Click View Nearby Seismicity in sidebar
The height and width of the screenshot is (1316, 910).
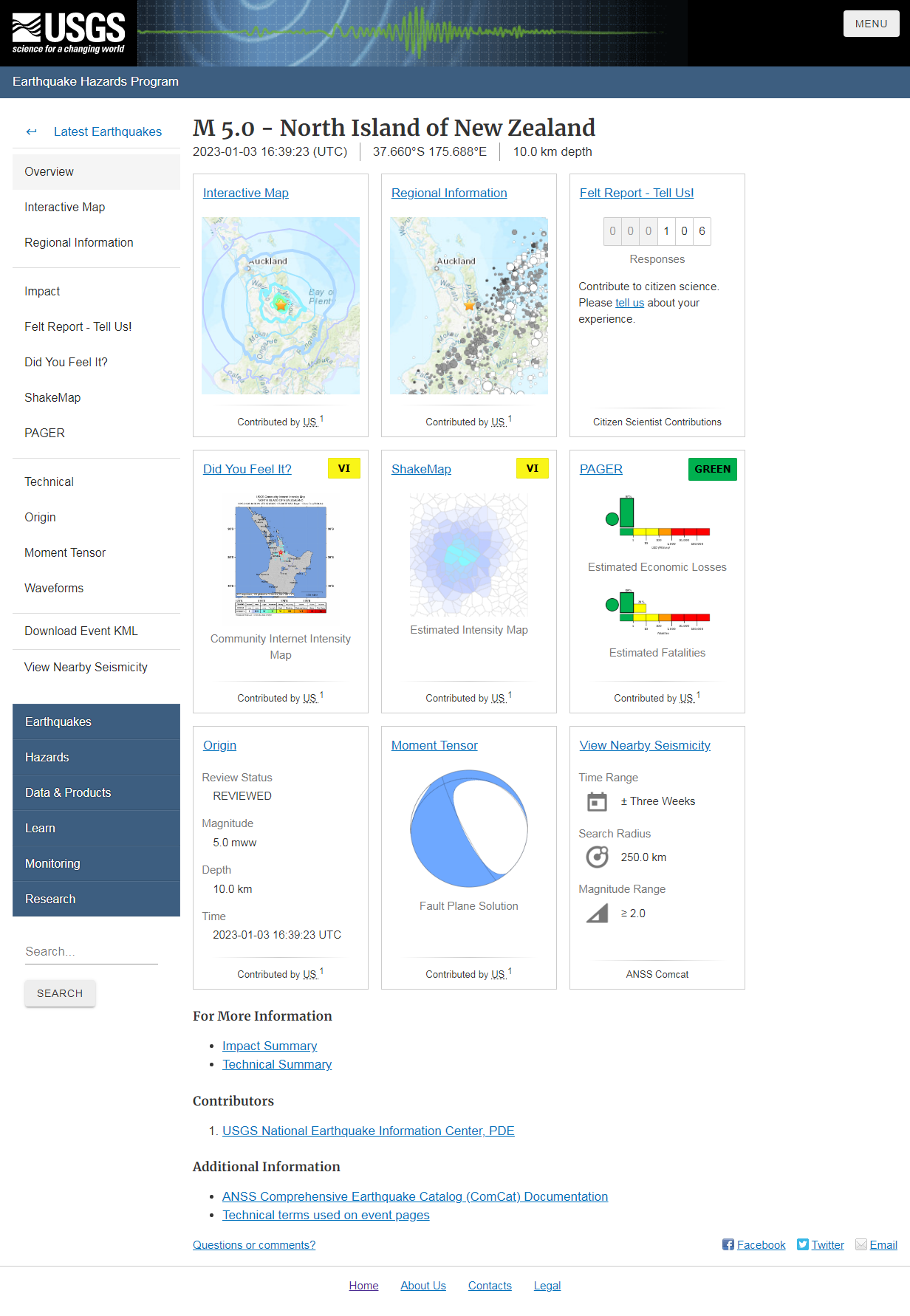coord(96,667)
